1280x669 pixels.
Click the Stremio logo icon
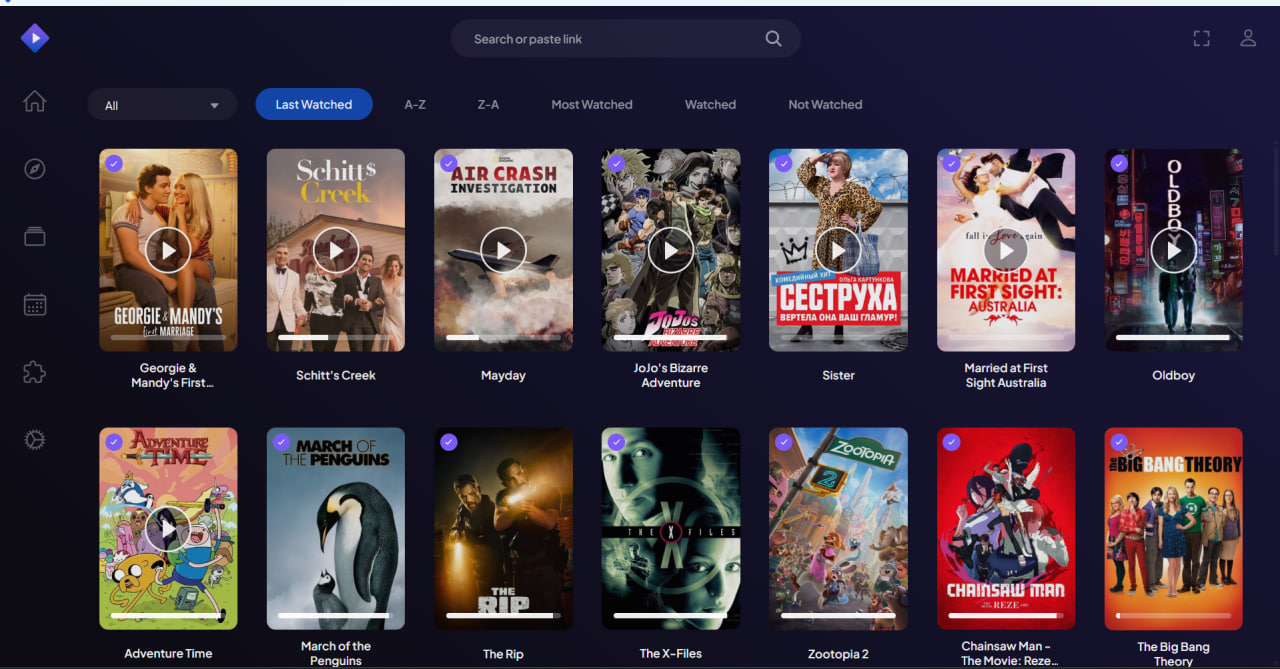coord(35,38)
